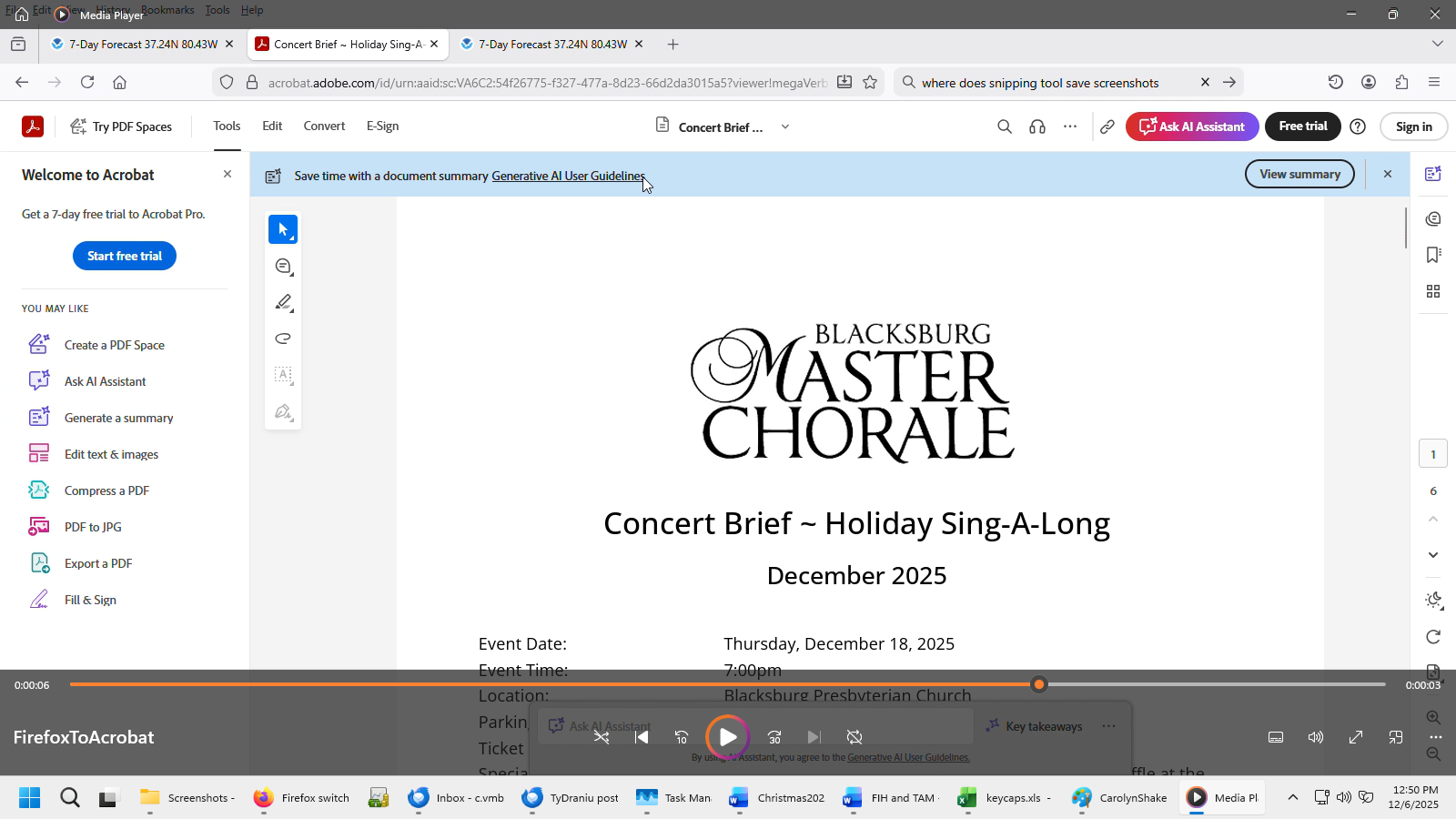Open AI Assistant panel in right rail
1456x819 pixels.
pos(1433,174)
